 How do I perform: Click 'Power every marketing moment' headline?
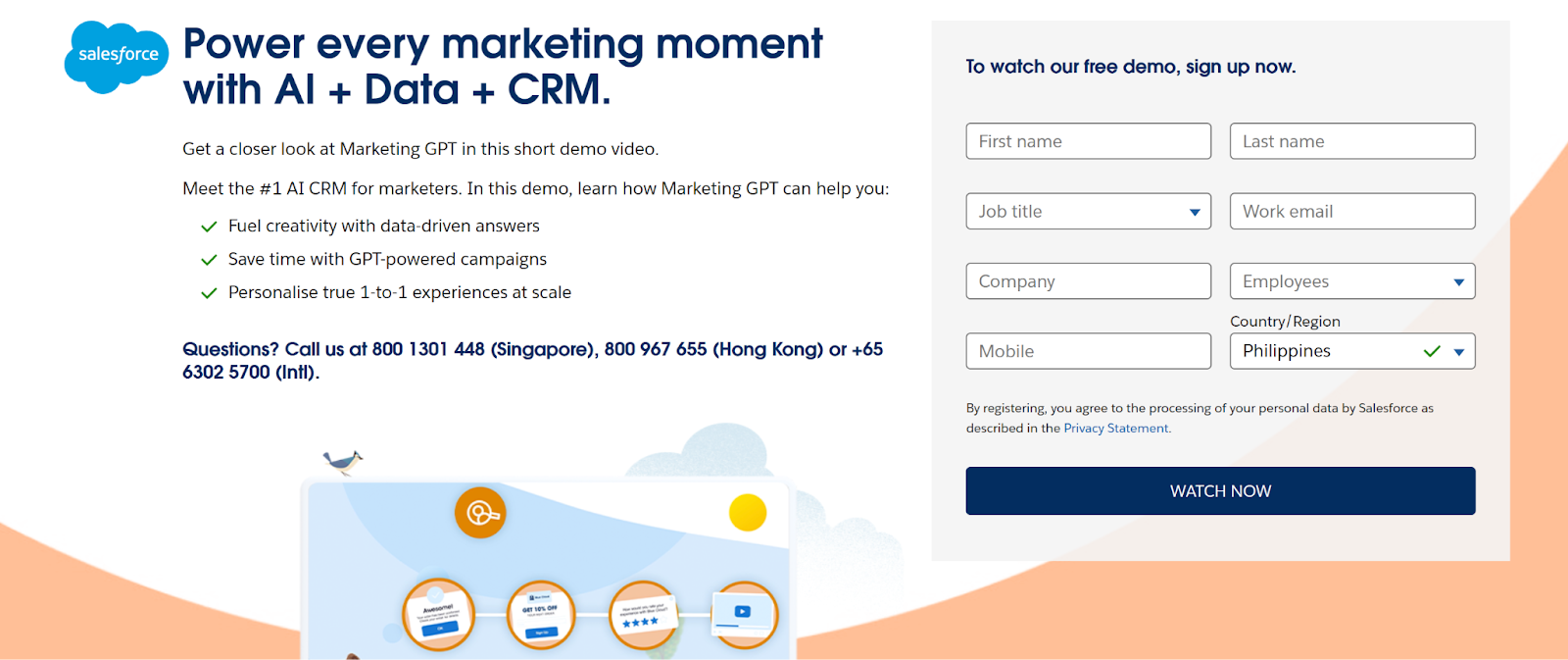pyautogui.click(x=503, y=67)
